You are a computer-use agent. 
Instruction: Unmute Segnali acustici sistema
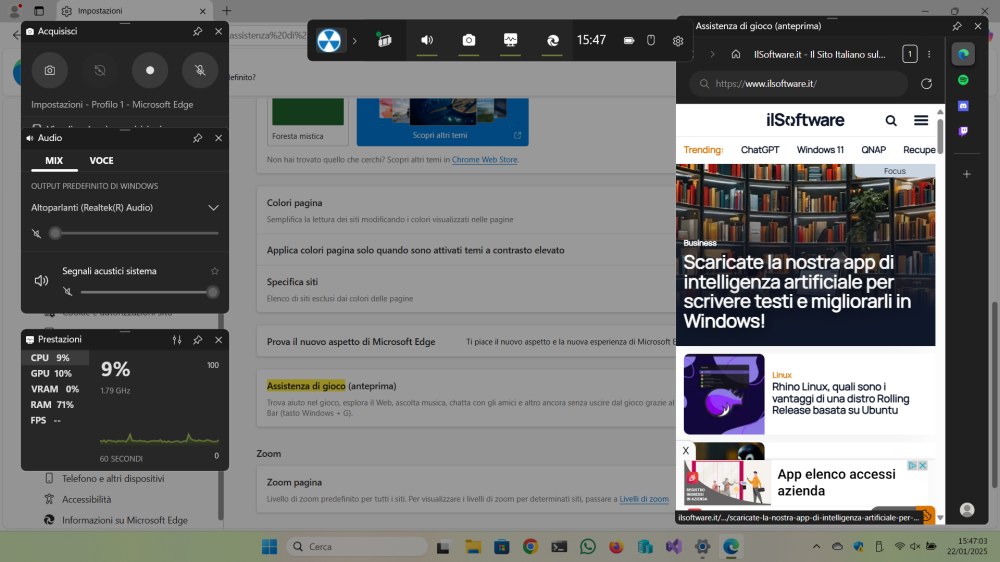coord(68,292)
